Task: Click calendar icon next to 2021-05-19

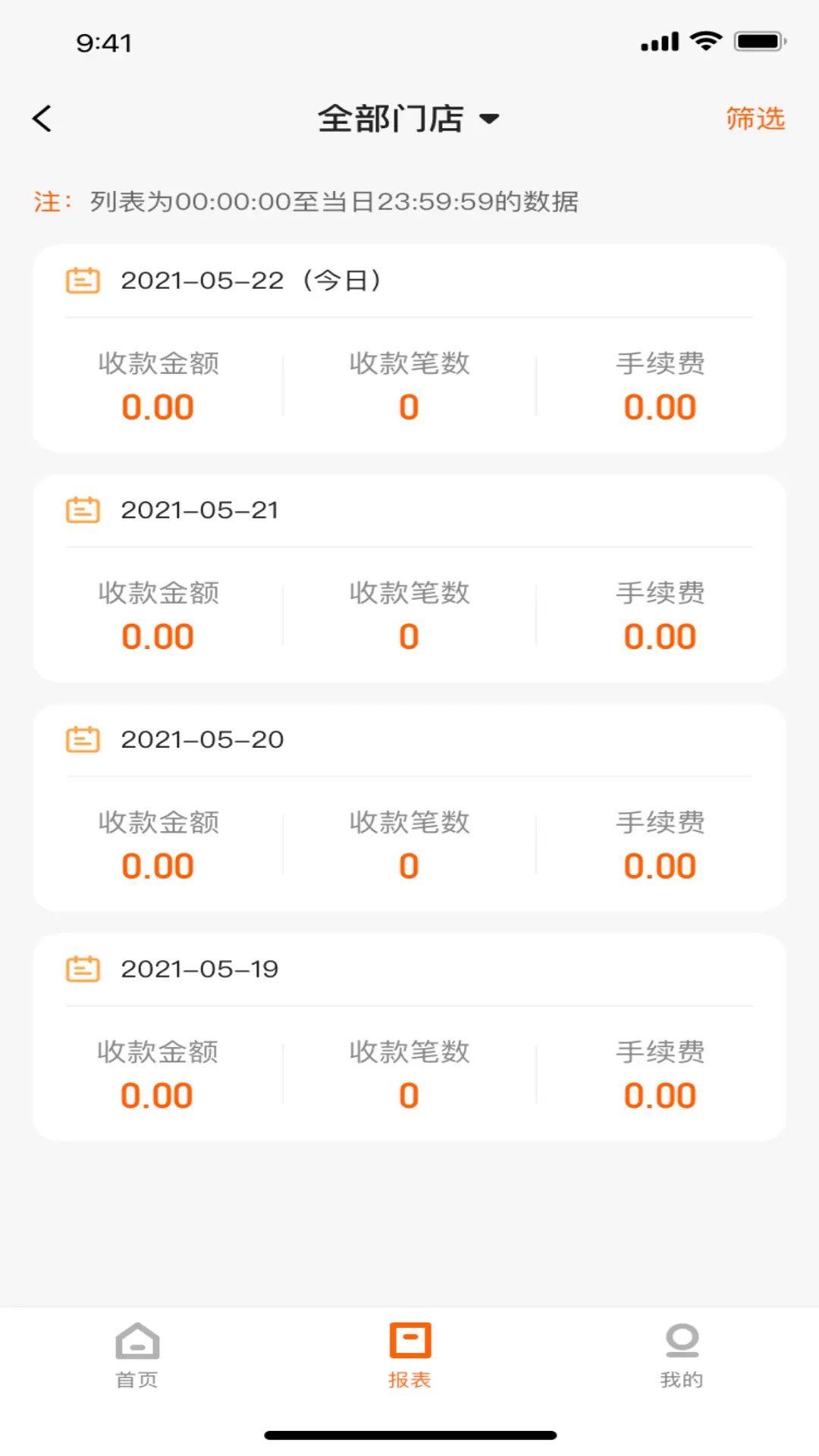Action: (83, 969)
